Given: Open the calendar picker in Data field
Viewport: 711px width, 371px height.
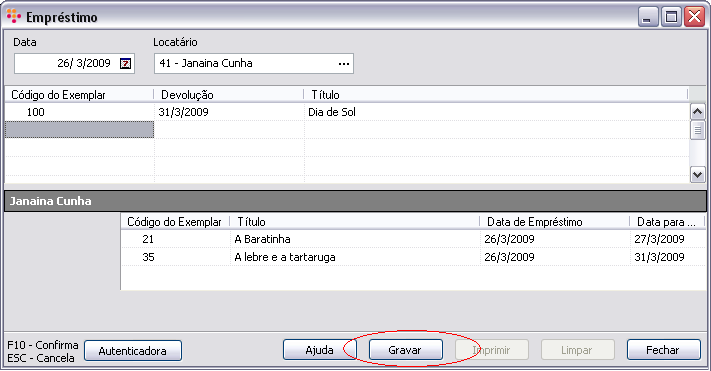Looking at the screenshot, I should point(126,63).
